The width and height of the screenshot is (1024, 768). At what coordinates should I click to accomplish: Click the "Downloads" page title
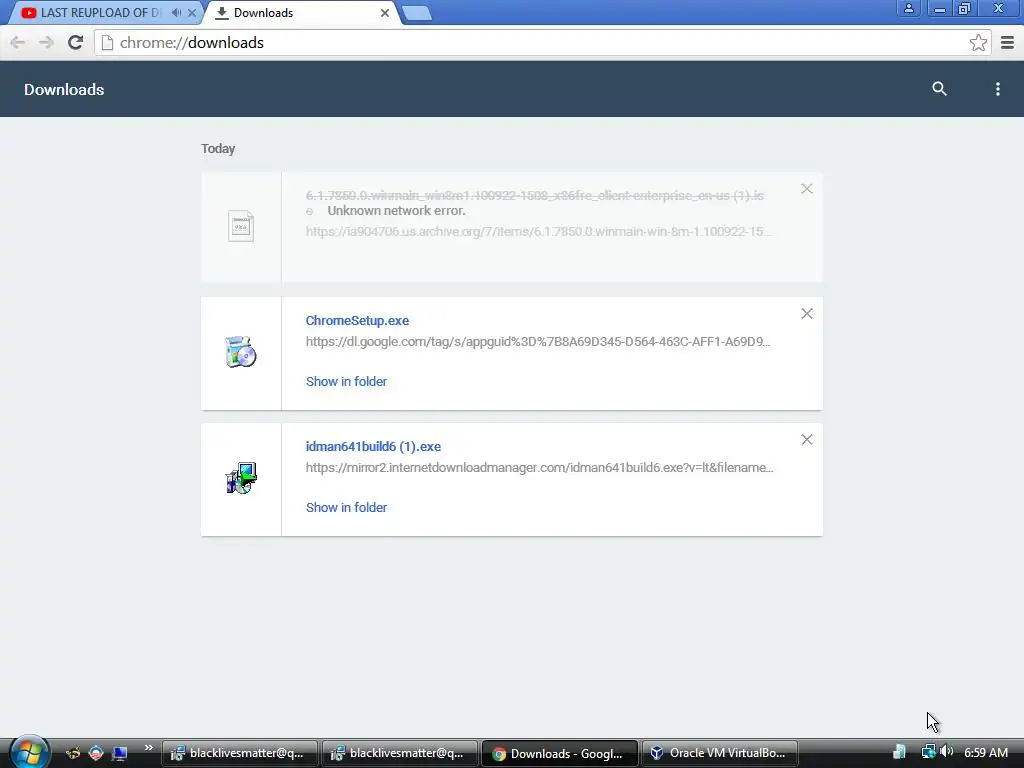64,89
